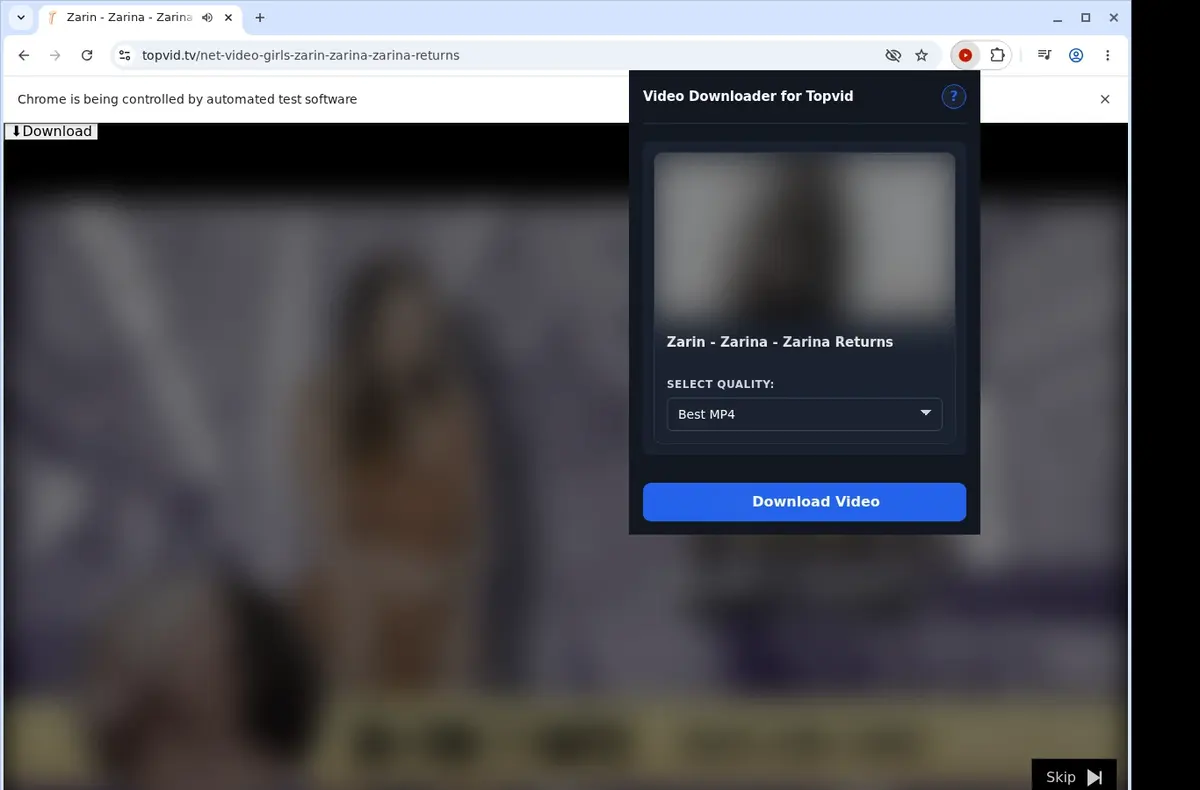Open the media controls icon
The width and height of the screenshot is (1200, 790).
pos(1044,56)
